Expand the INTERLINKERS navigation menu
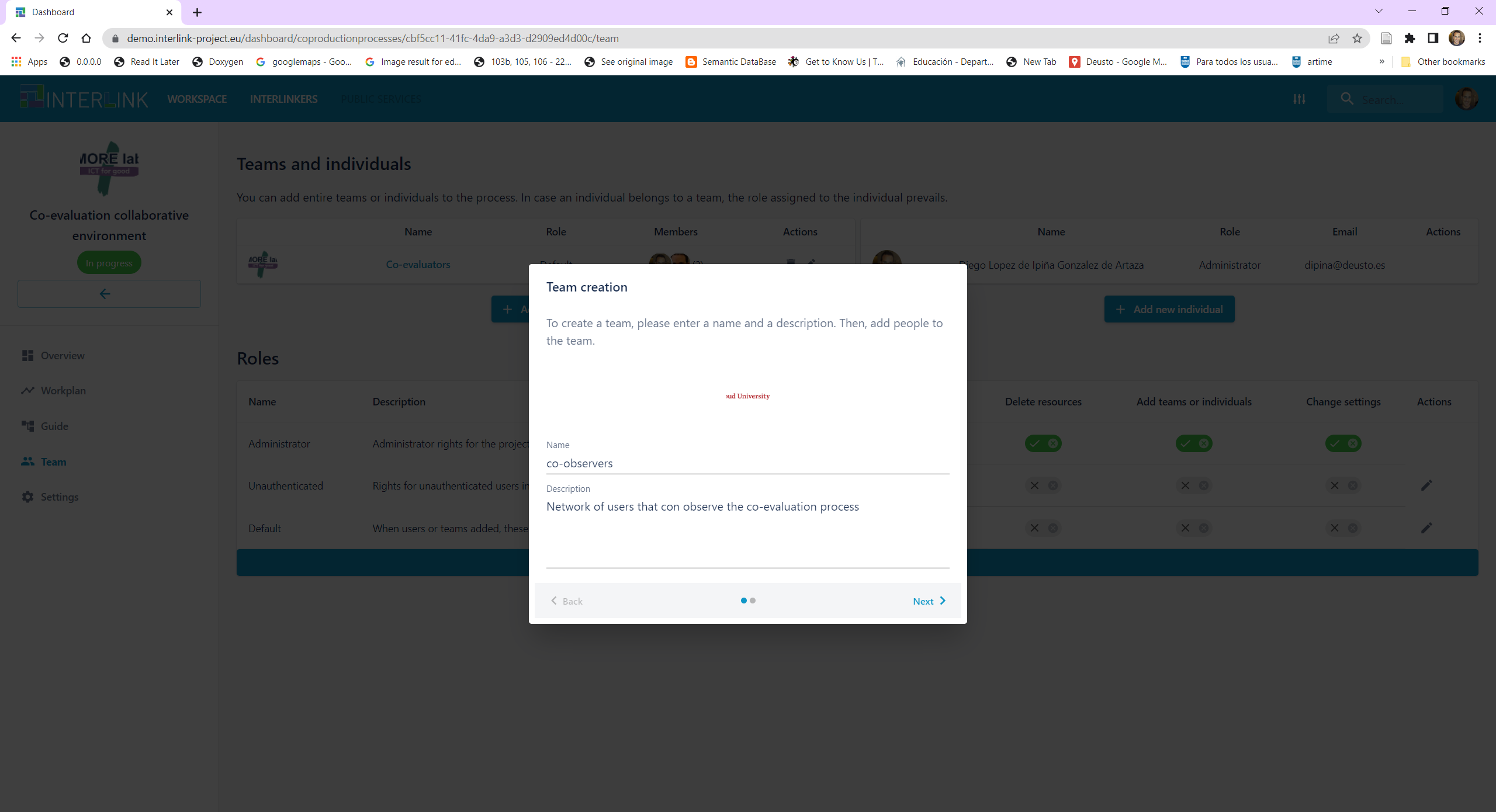The height and width of the screenshot is (812, 1496). 284,99
